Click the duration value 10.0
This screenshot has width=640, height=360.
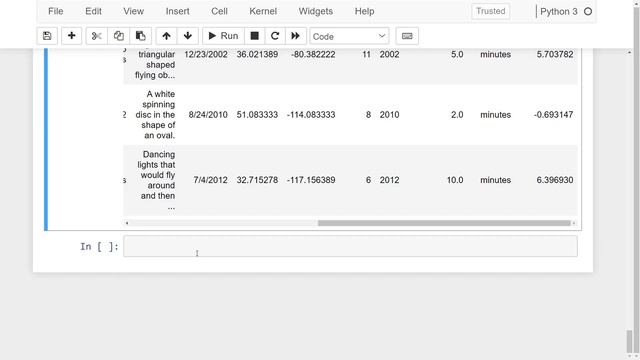tap(455, 180)
